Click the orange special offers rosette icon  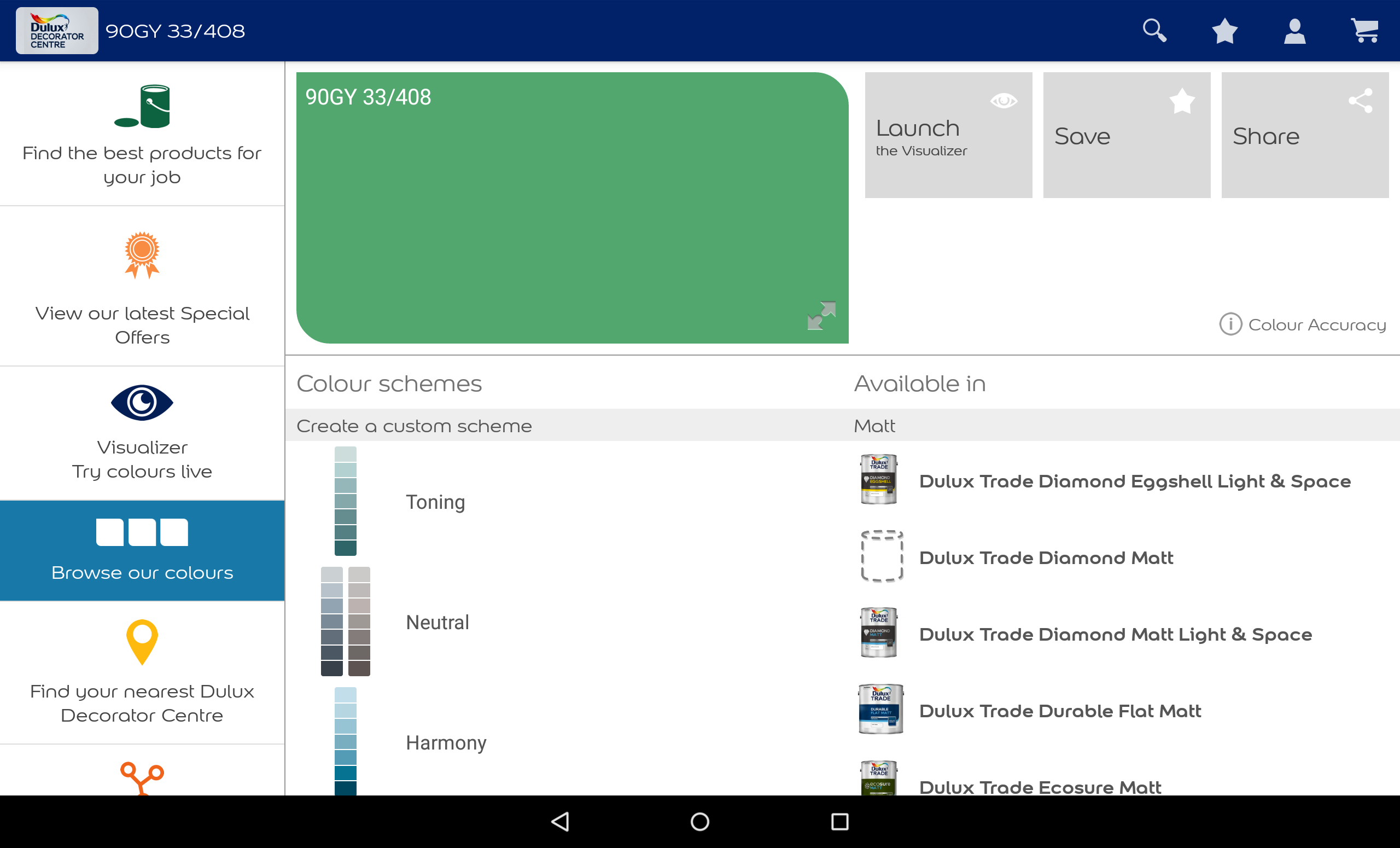142,254
